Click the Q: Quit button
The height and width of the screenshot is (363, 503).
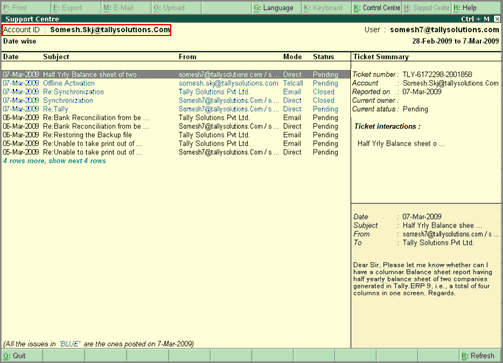pyautogui.click(x=22, y=356)
